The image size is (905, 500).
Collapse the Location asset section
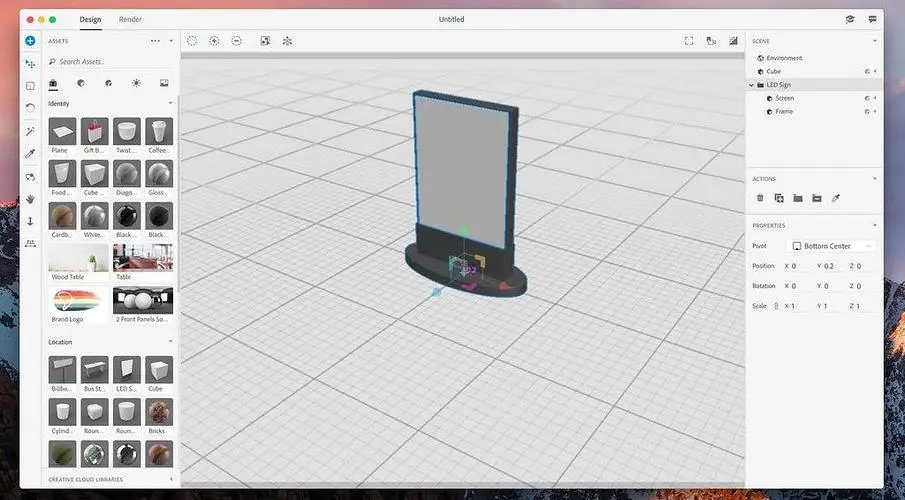click(x=170, y=342)
